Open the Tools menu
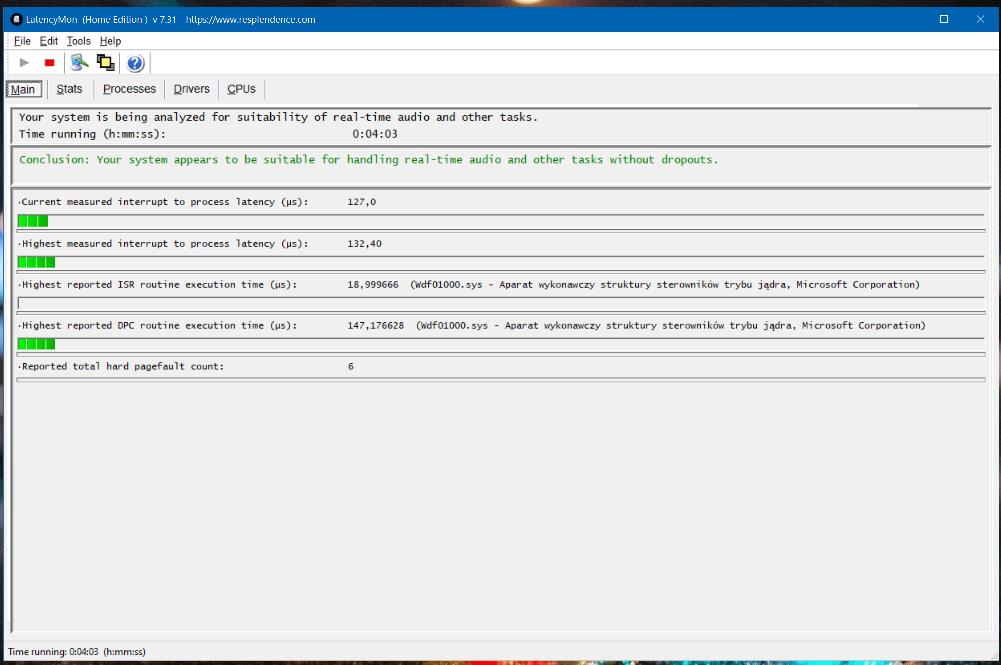The width and height of the screenshot is (1001, 665). point(79,41)
